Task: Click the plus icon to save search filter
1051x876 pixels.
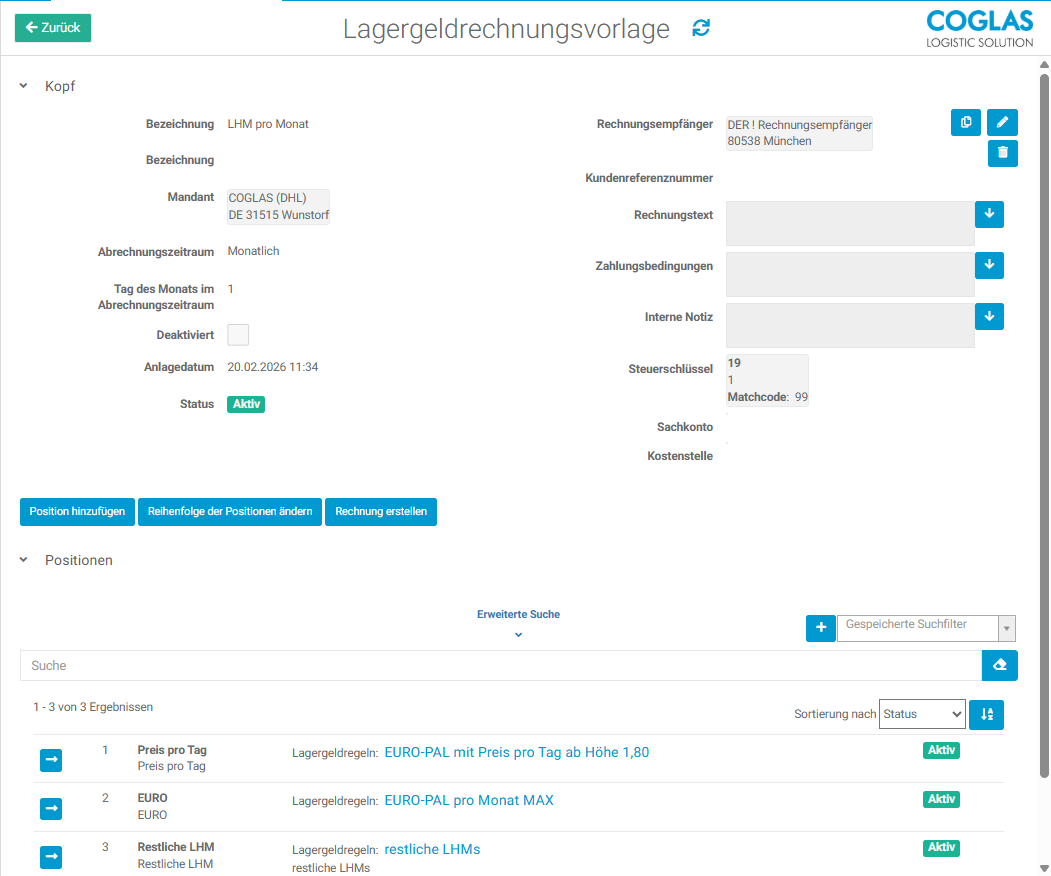Action: tap(820, 627)
